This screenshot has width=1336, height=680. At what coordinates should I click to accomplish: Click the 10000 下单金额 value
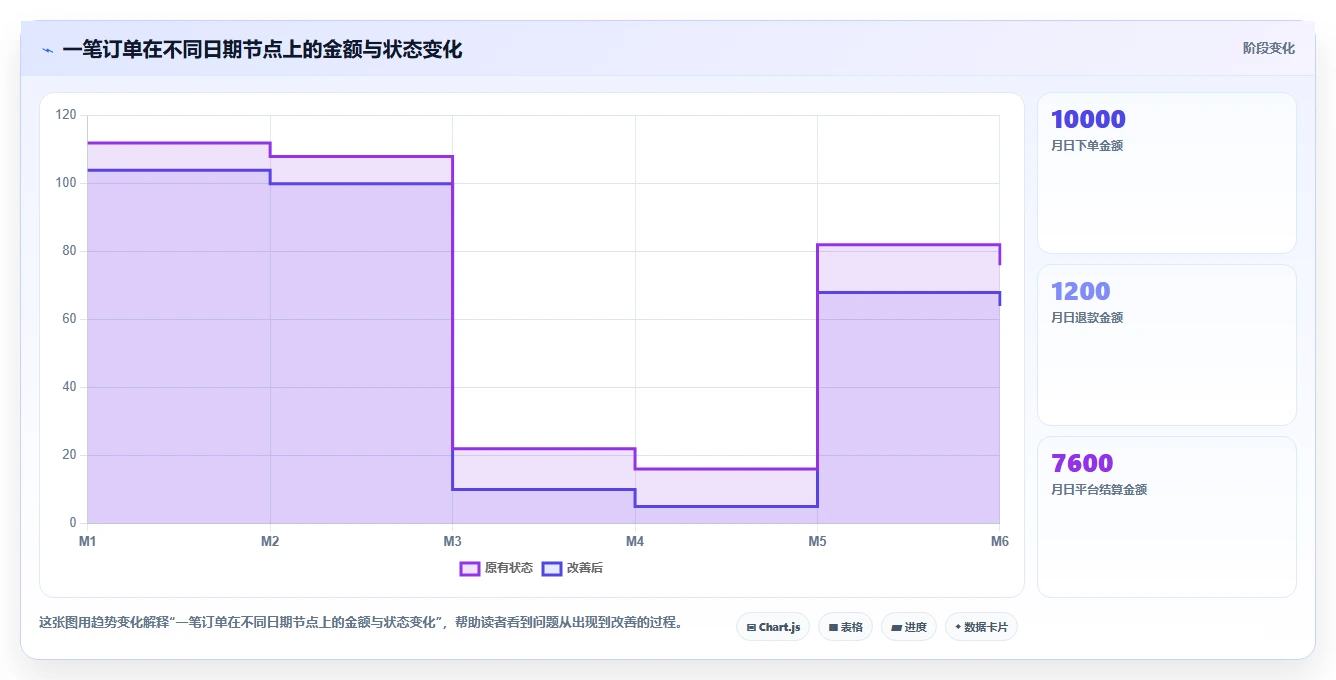coord(1088,119)
